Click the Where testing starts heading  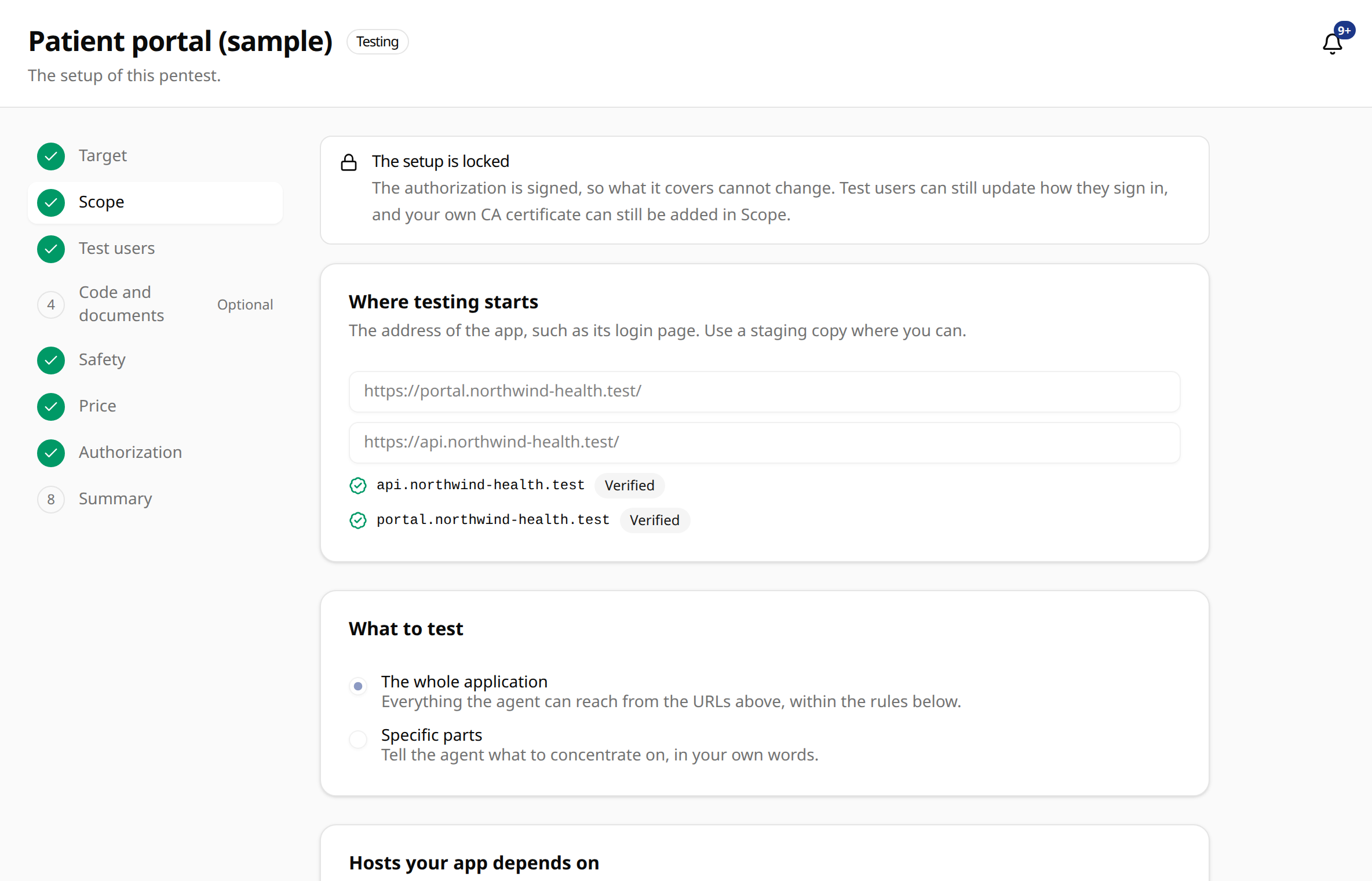(x=443, y=302)
